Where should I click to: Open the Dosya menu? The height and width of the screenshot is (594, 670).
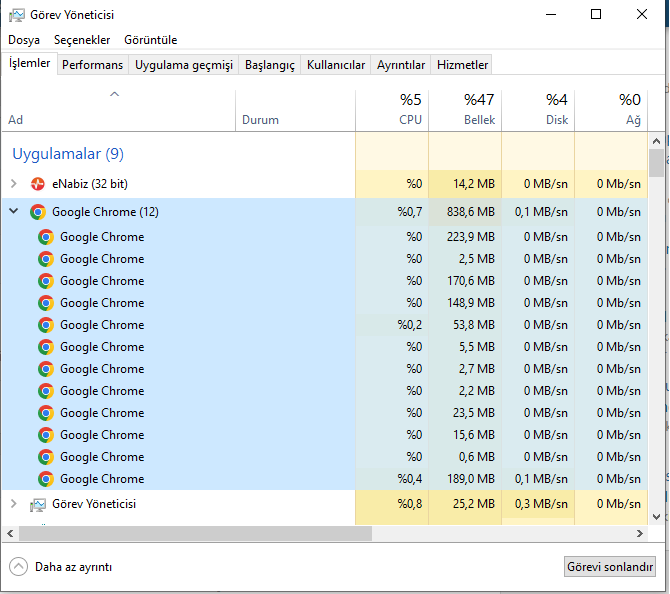pos(24,40)
